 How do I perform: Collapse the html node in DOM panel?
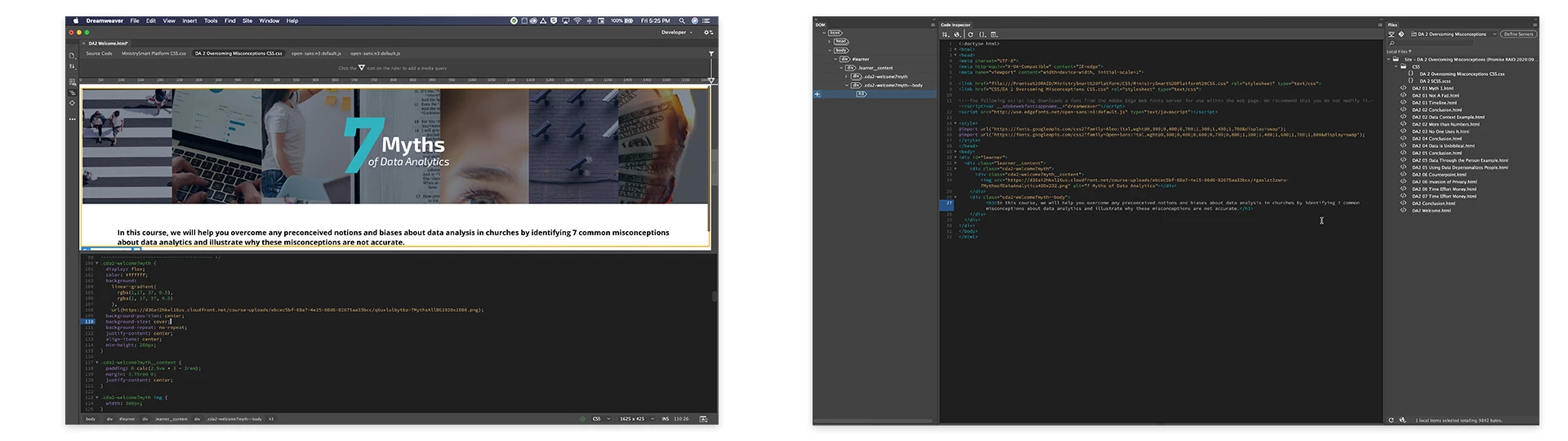(x=823, y=33)
